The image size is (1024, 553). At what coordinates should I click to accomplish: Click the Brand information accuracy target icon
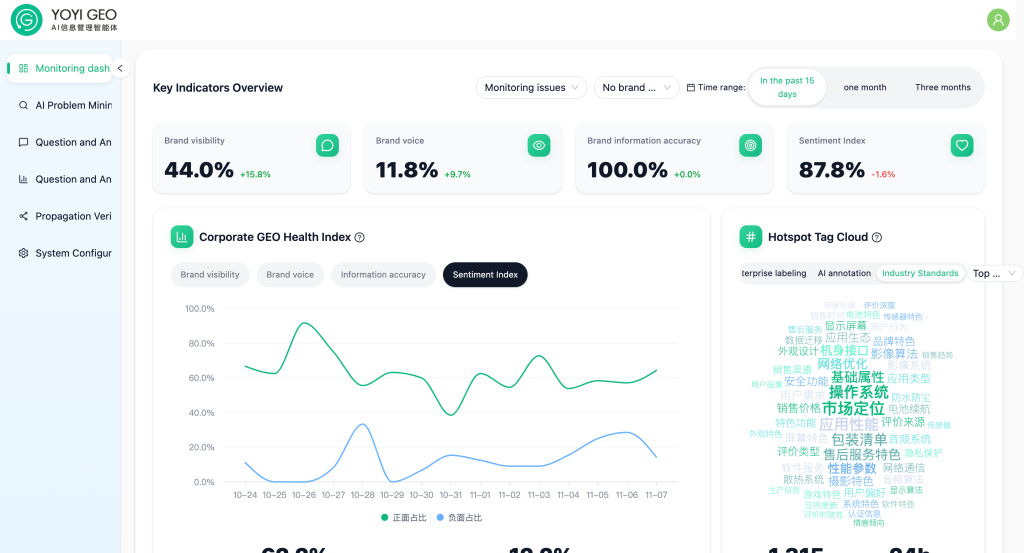click(750, 146)
